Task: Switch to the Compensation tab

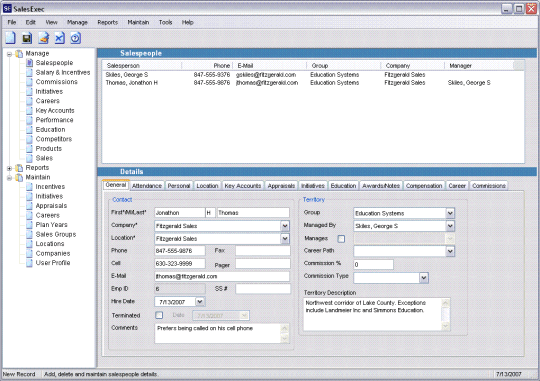Action: coord(424,186)
